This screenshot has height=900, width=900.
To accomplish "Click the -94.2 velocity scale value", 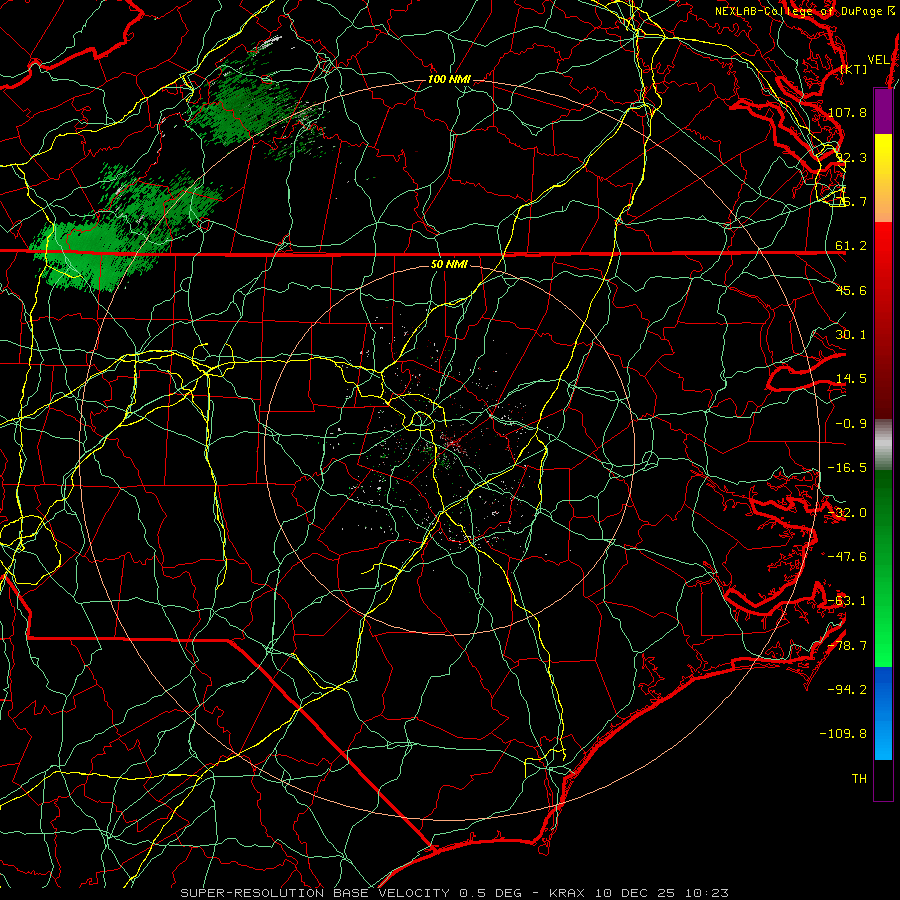I will tap(847, 690).
